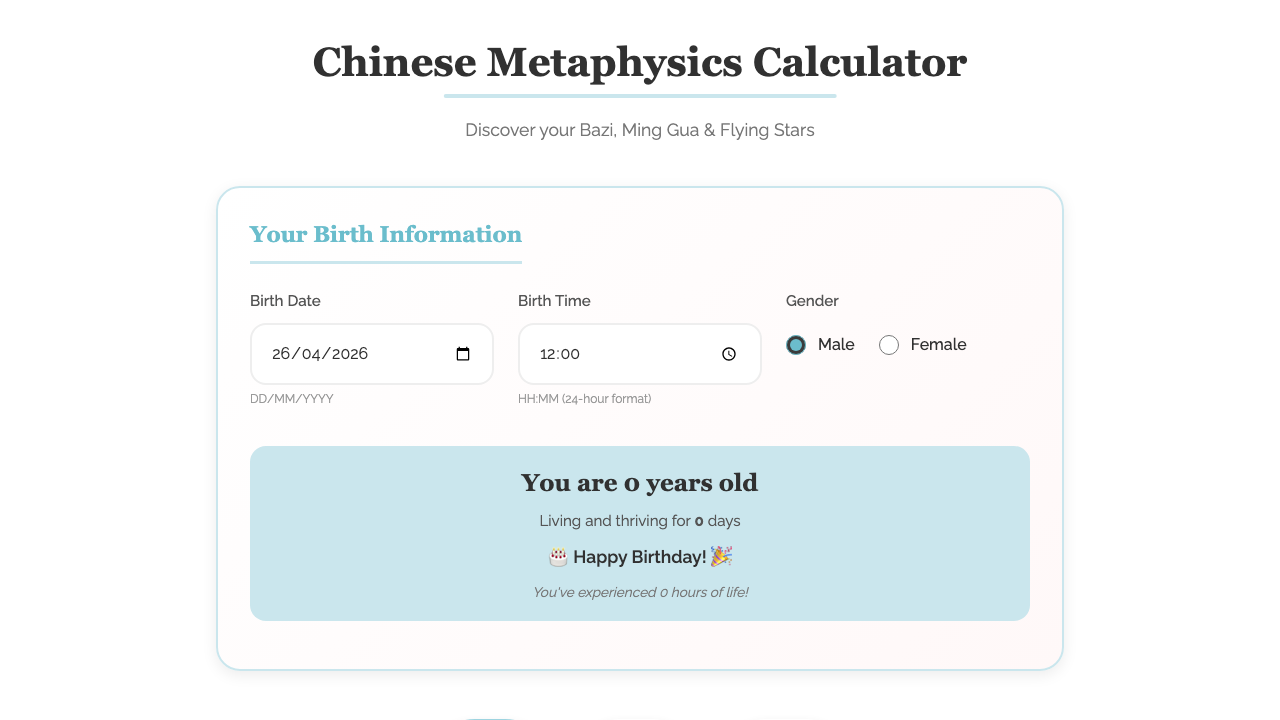The image size is (1280, 720).
Task: Open the clock picker on Birth Time field
Action: coord(729,353)
